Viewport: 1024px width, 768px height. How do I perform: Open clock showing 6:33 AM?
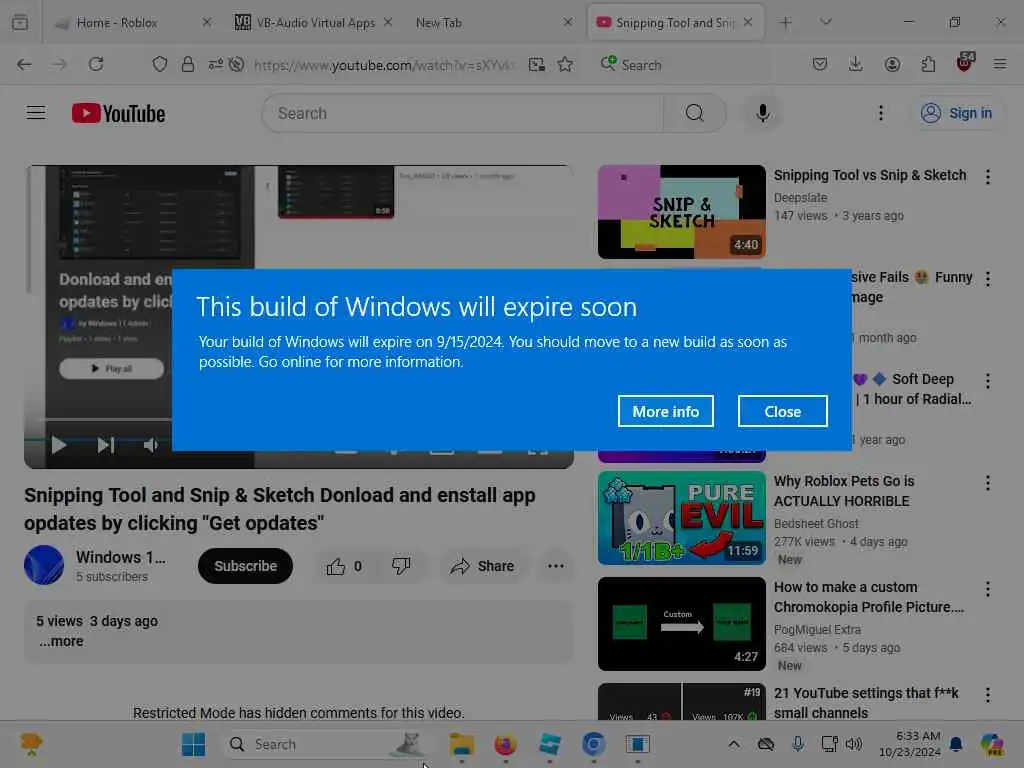click(909, 744)
